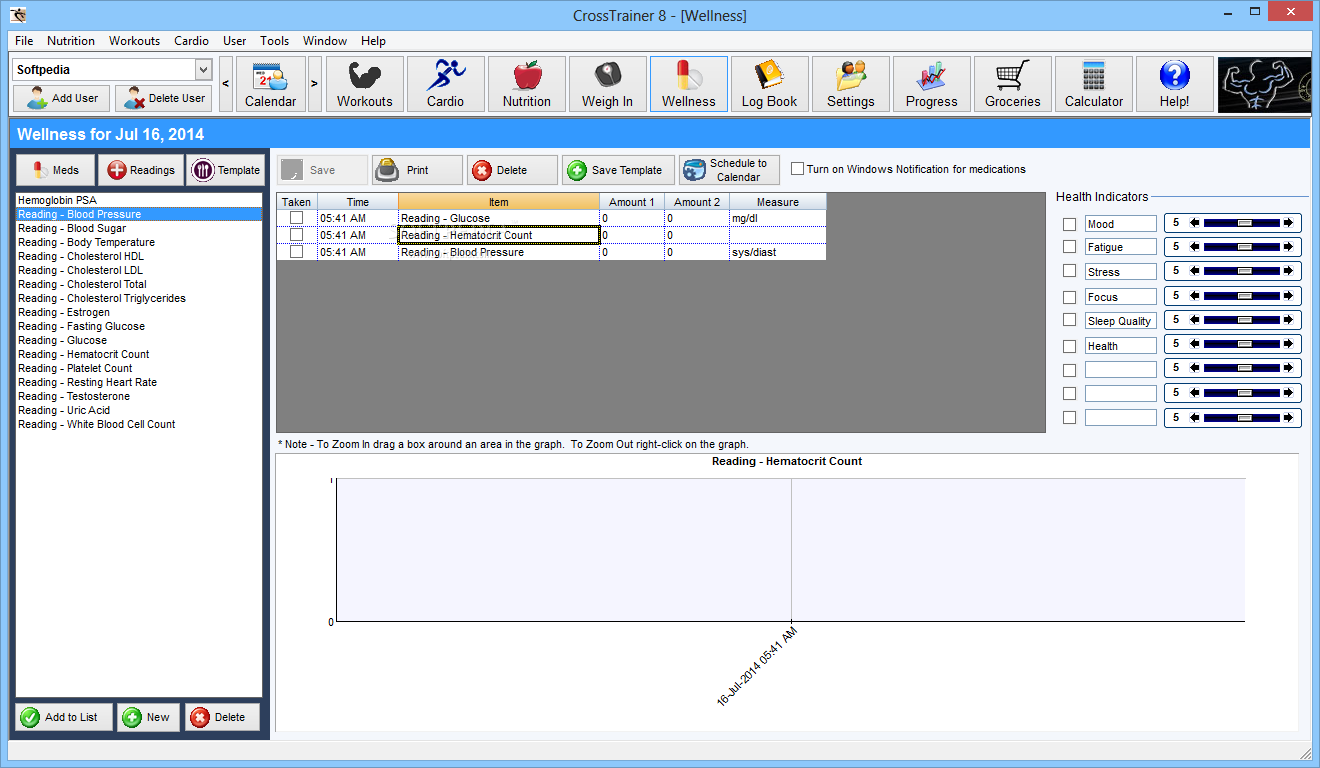Open the Workouts section icon

coord(365,84)
